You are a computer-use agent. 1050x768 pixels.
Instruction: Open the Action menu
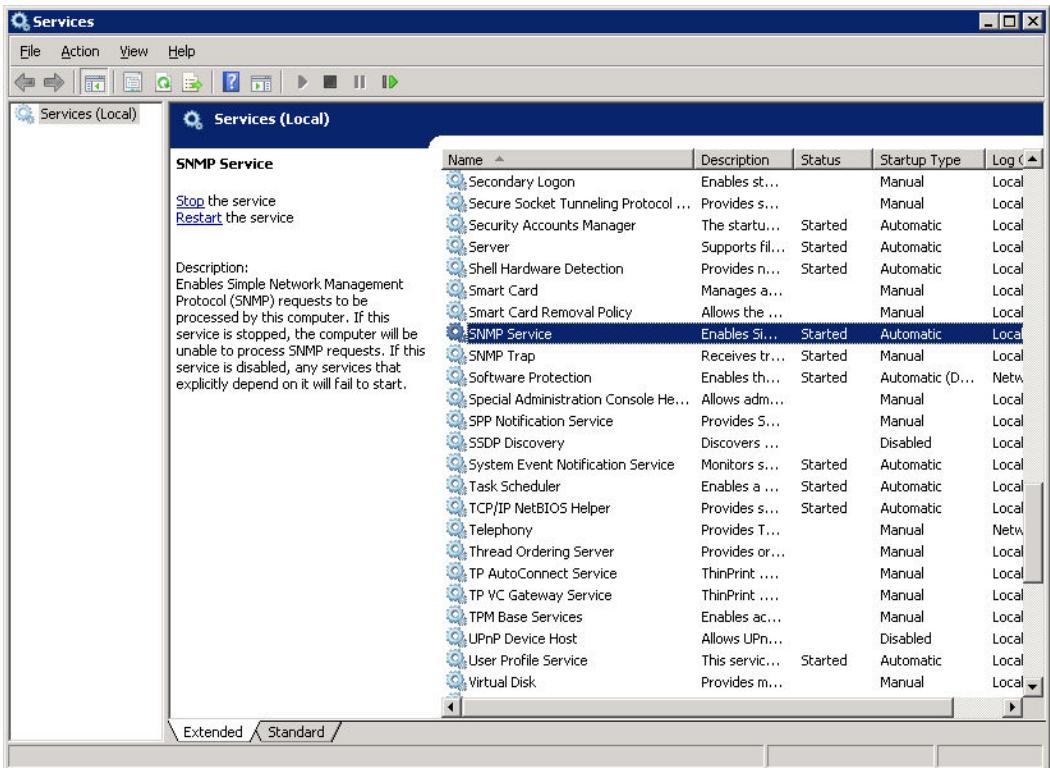point(80,52)
